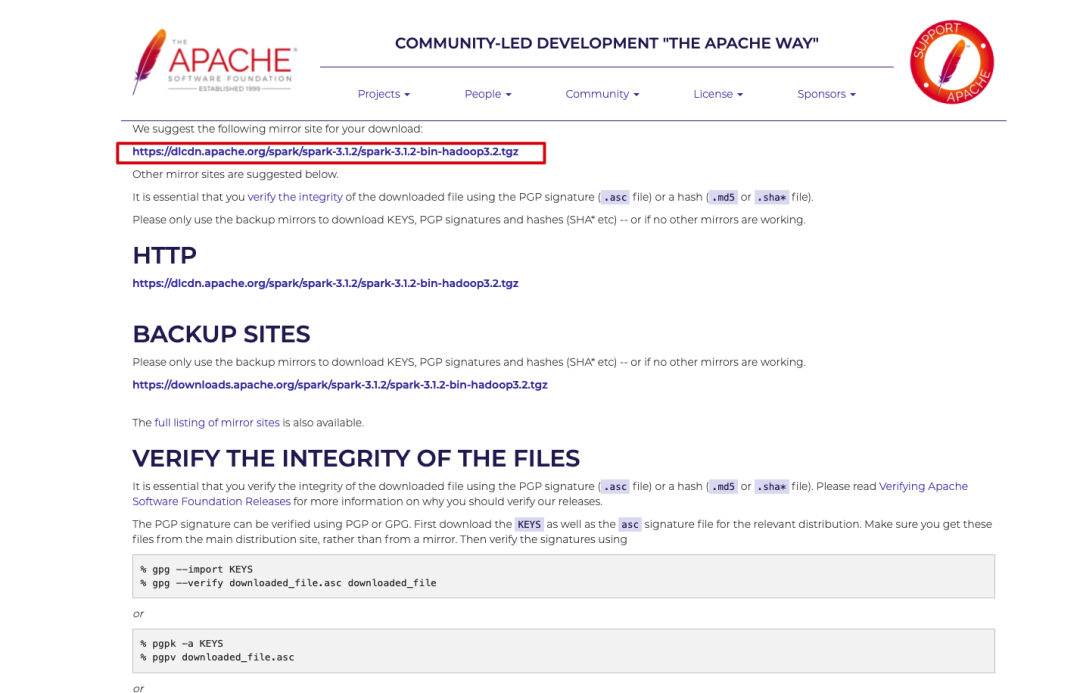Open Verifying Apache Software Foundation Releases link
Viewport: 1080px width, 693px height.
tap(550, 494)
